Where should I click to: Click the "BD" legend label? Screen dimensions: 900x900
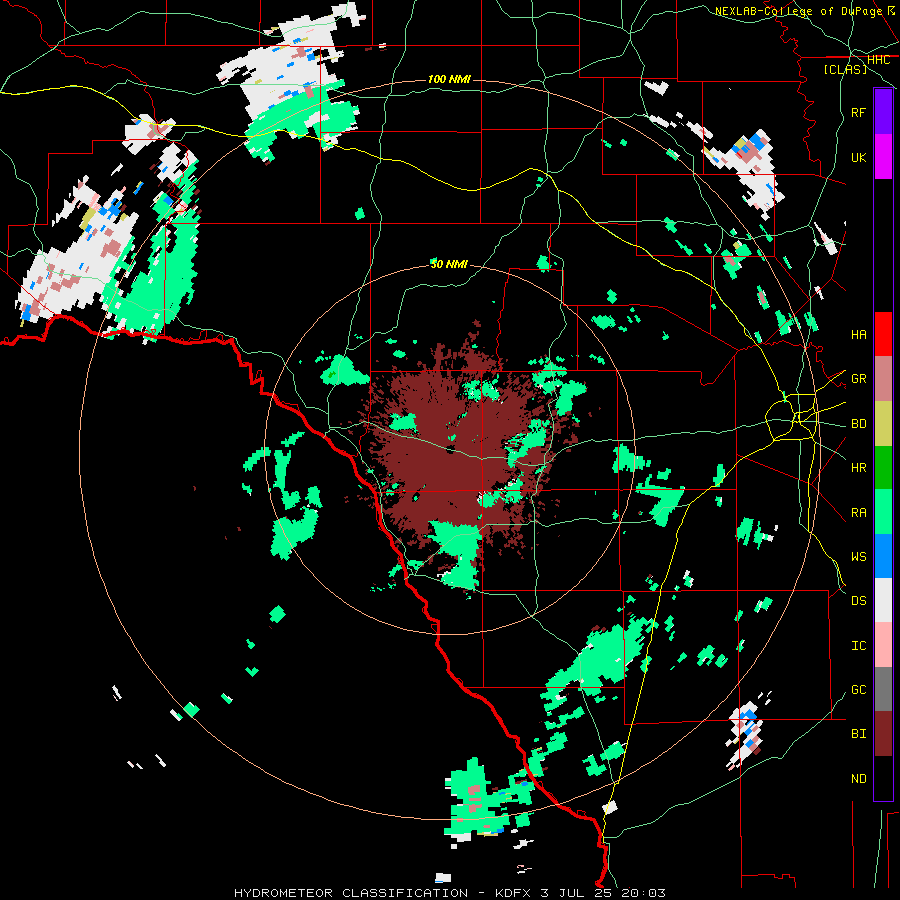[858, 424]
